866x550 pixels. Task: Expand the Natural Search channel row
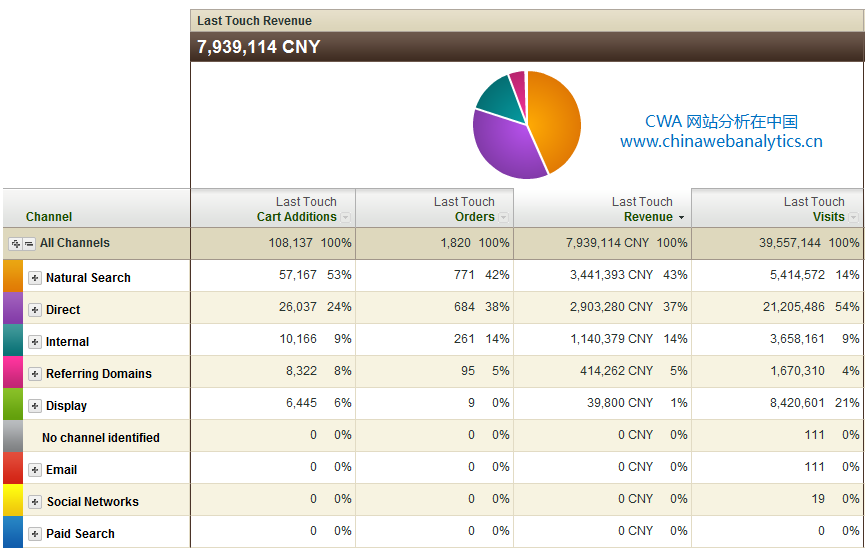point(35,278)
